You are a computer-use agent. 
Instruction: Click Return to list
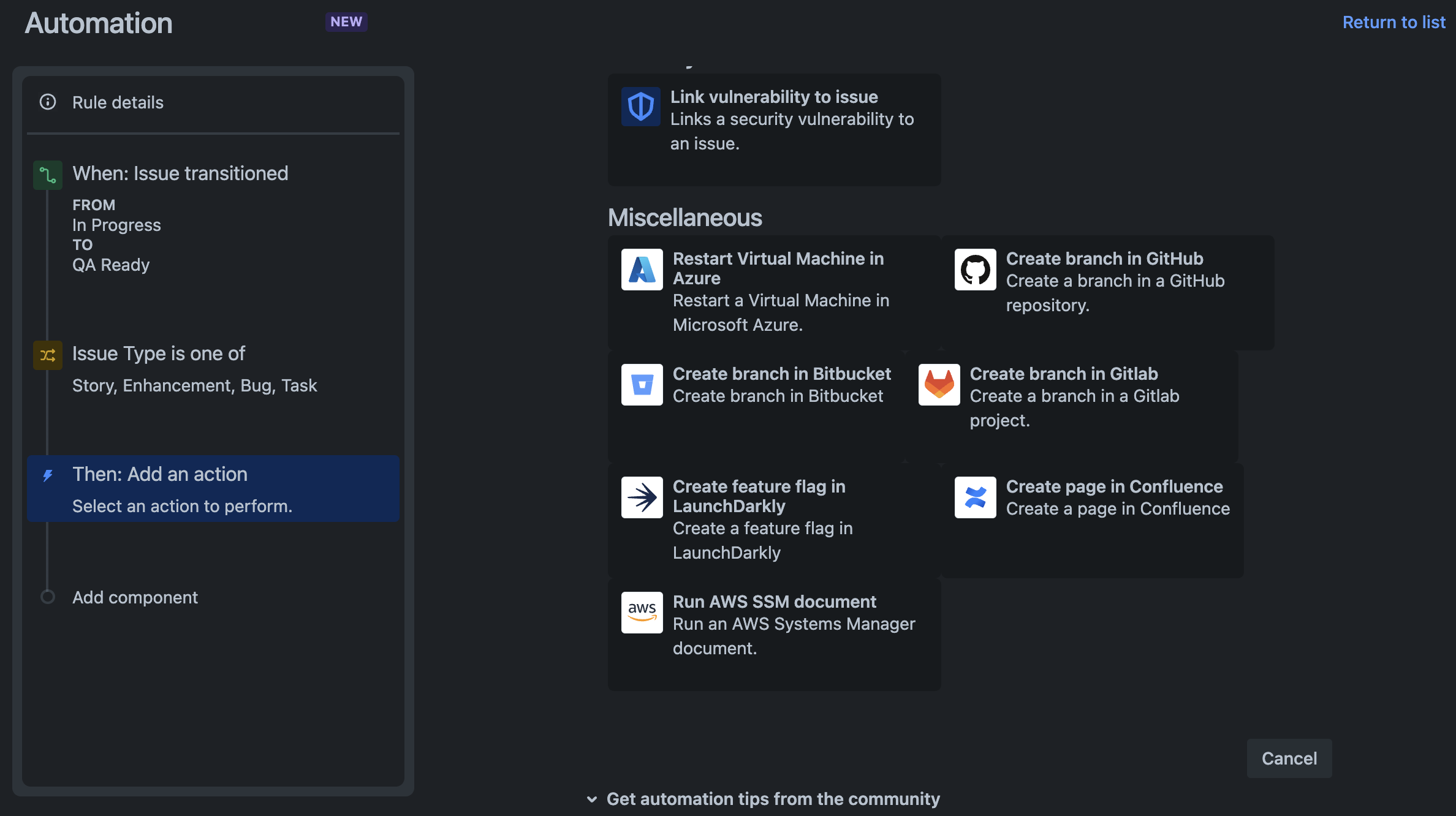point(1394,22)
